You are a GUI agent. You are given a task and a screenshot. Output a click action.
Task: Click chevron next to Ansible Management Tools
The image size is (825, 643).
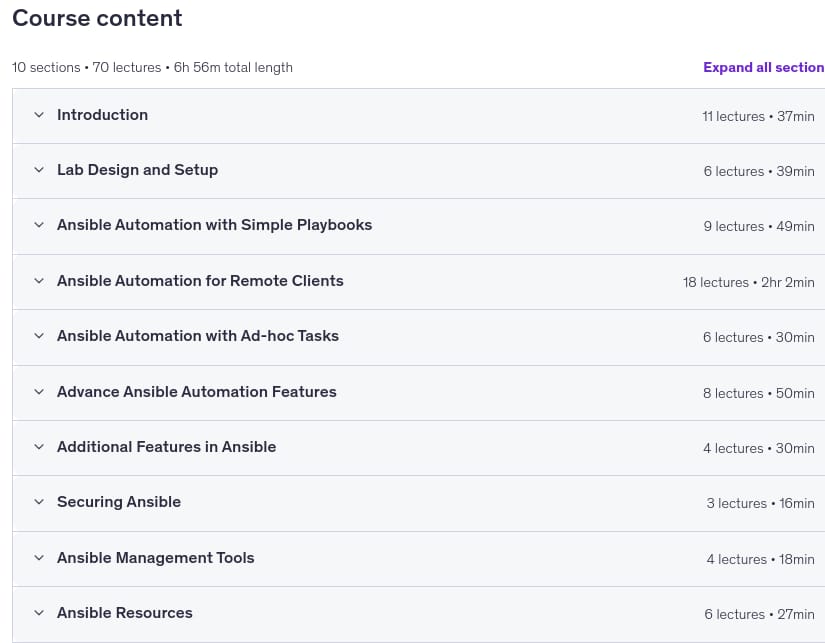point(39,558)
